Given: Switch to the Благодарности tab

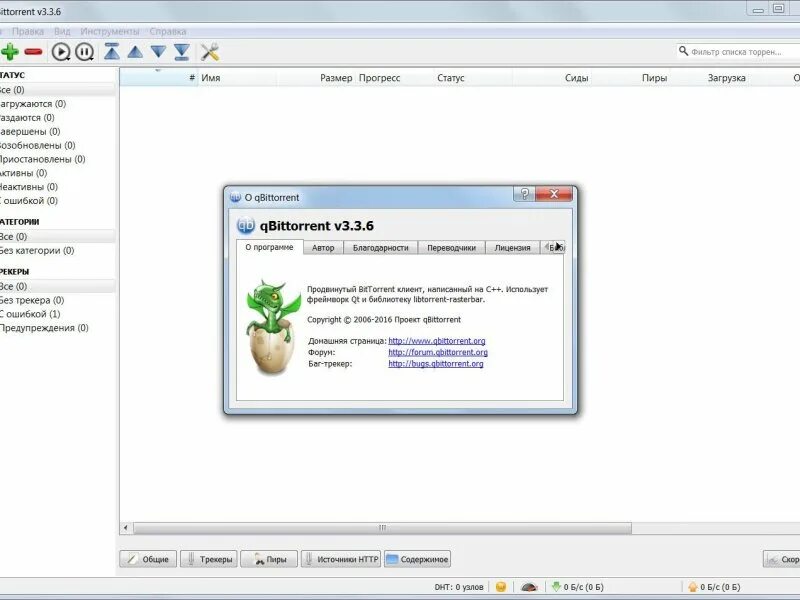Looking at the screenshot, I should coord(381,248).
